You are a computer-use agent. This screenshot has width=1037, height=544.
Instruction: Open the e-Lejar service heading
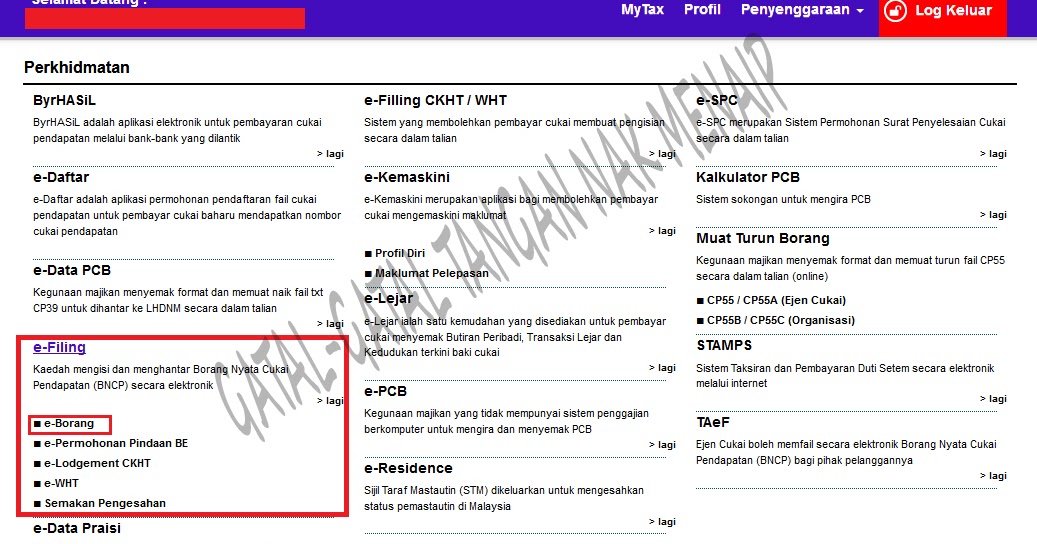tap(388, 299)
